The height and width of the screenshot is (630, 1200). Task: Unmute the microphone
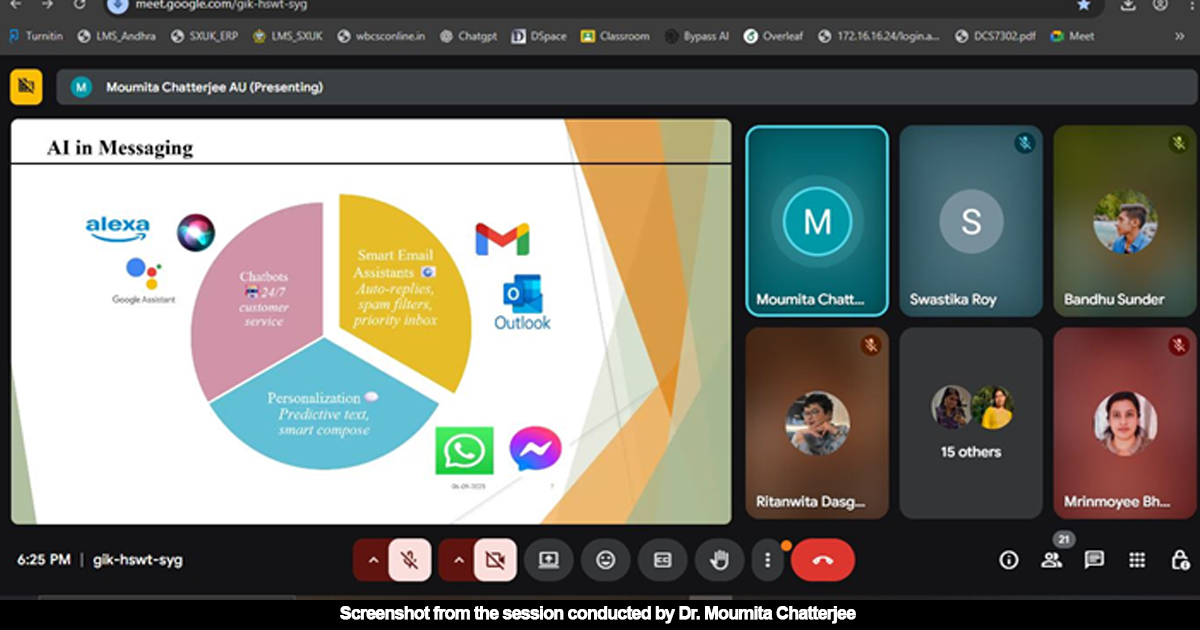click(x=410, y=560)
